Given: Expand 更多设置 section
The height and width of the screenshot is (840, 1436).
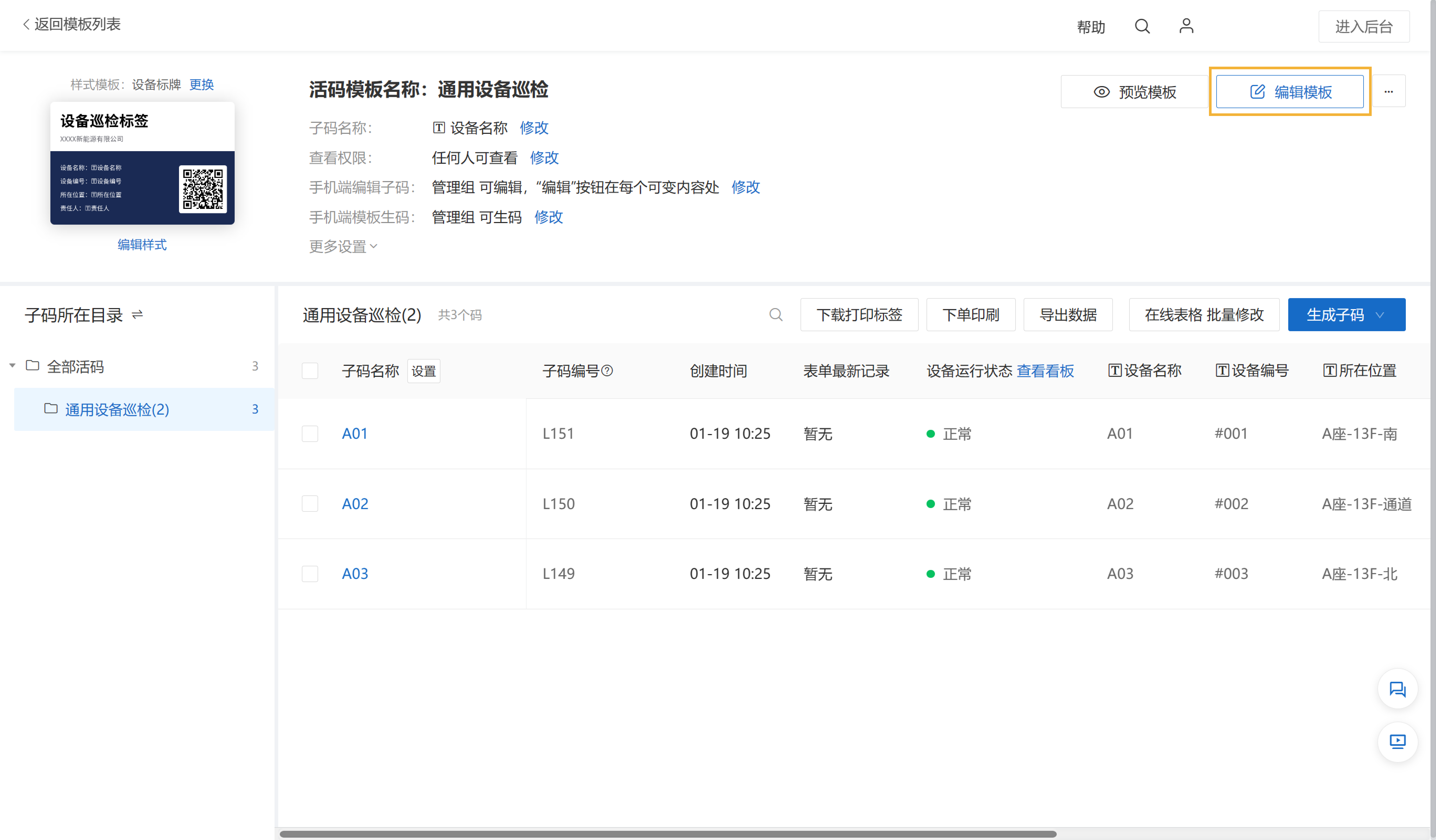Looking at the screenshot, I should (343, 246).
